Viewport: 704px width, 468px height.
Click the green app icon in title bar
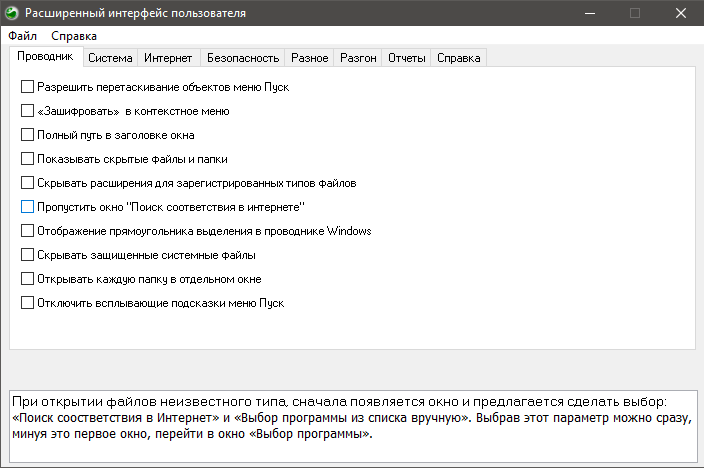(12, 13)
